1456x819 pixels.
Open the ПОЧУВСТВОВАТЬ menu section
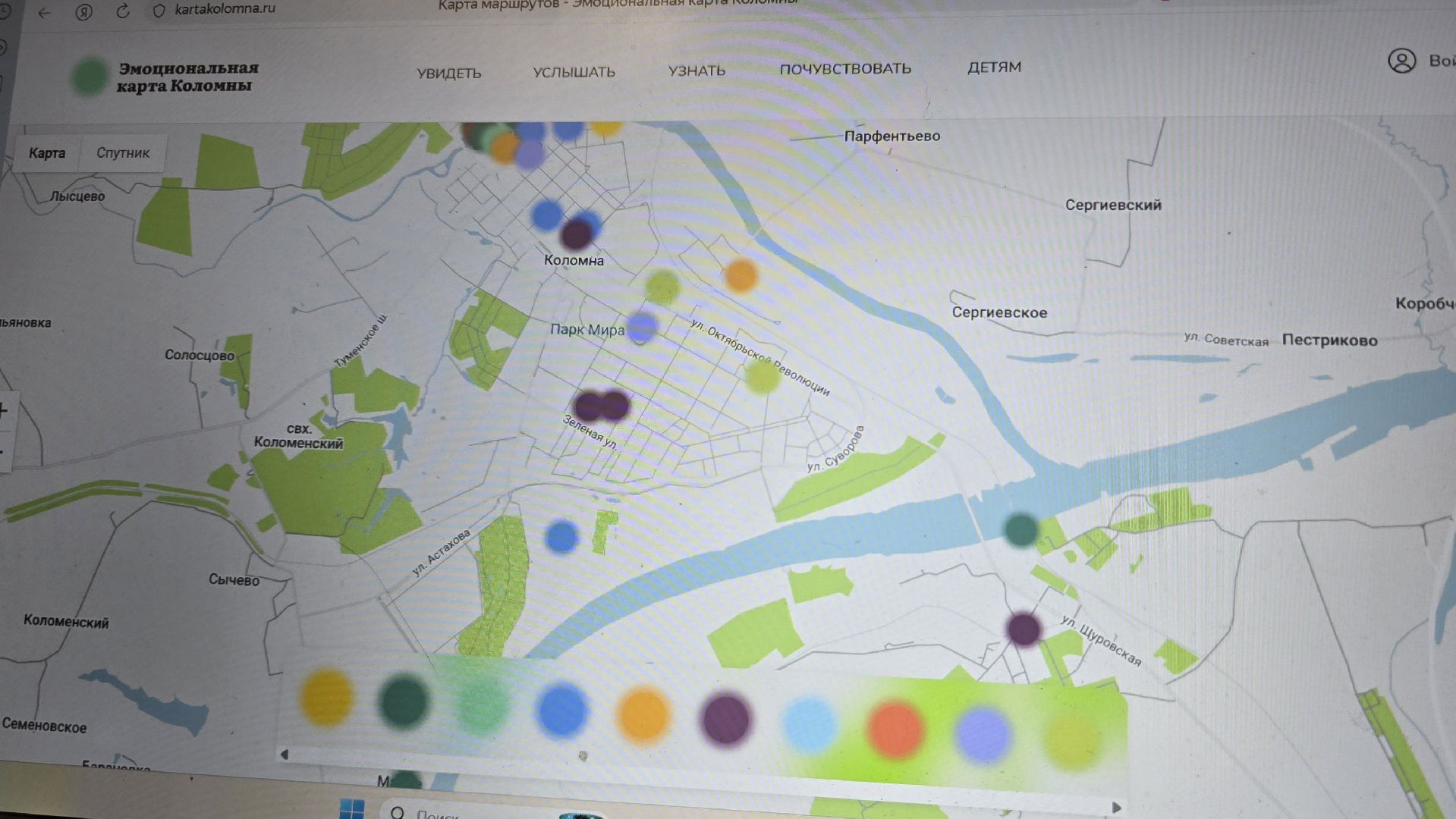tap(844, 69)
